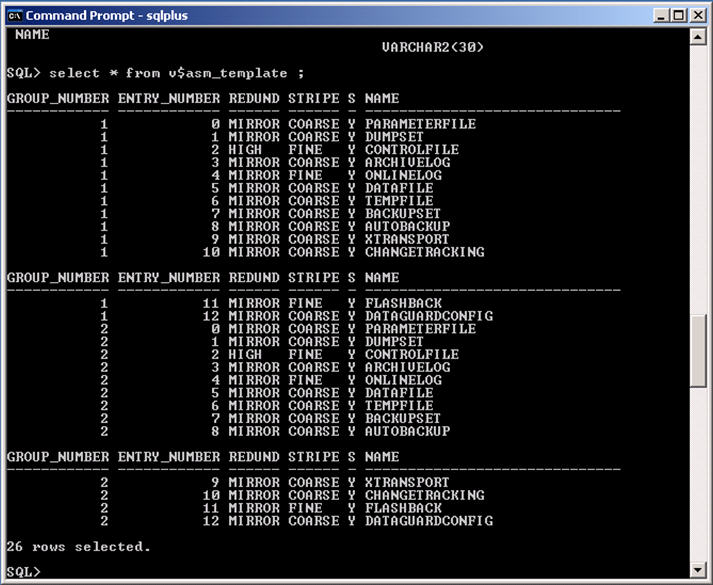This screenshot has height=585, width=713.
Task: Click PARAMETERFILE in the first result block
Action: [x=420, y=124]
